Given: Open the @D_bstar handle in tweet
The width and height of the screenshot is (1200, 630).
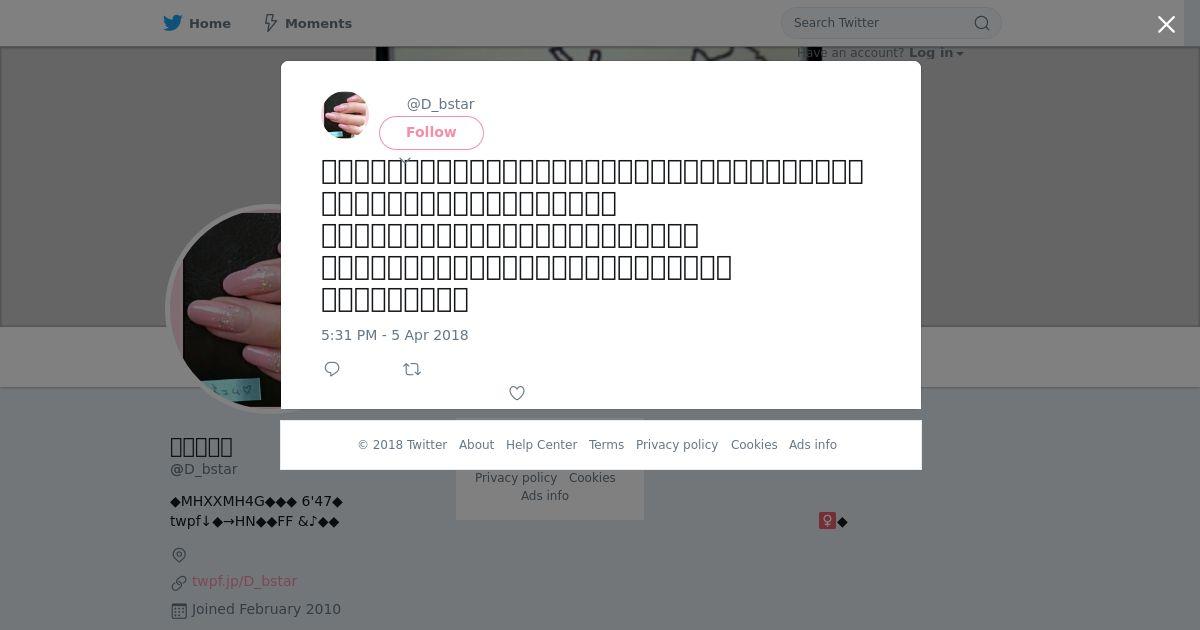Looking at the screenshot, I should 440,104.
